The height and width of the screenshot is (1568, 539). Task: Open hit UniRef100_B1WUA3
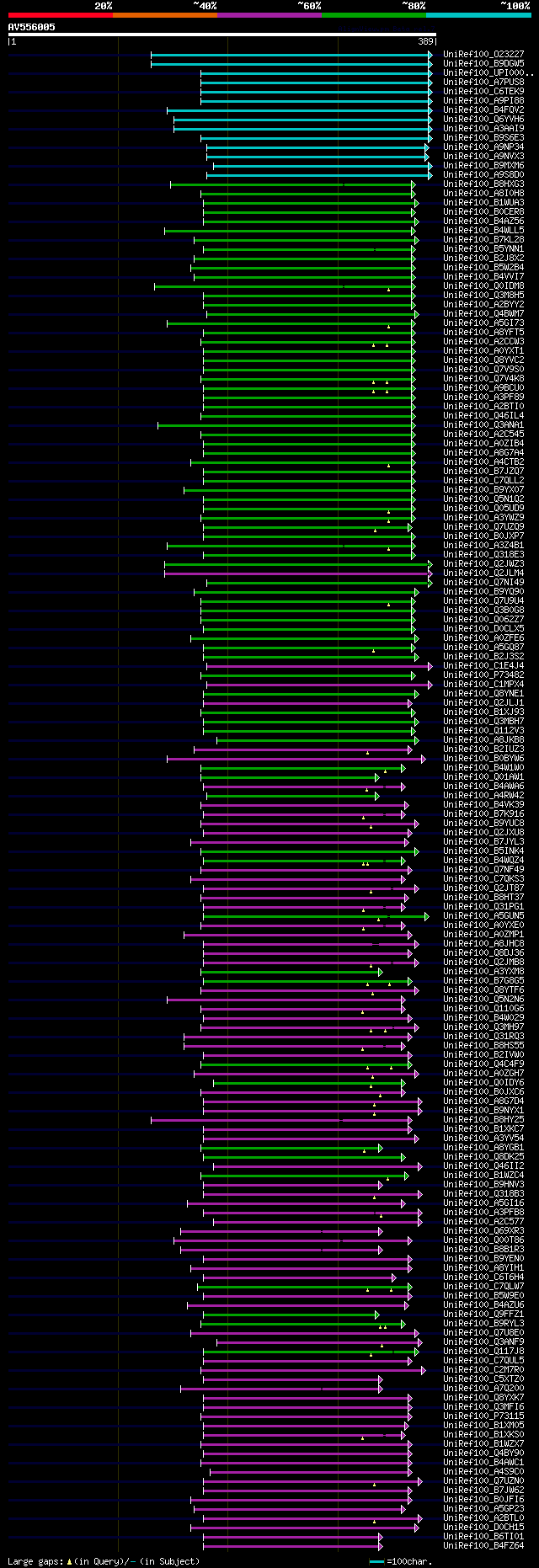pos(483,202)
